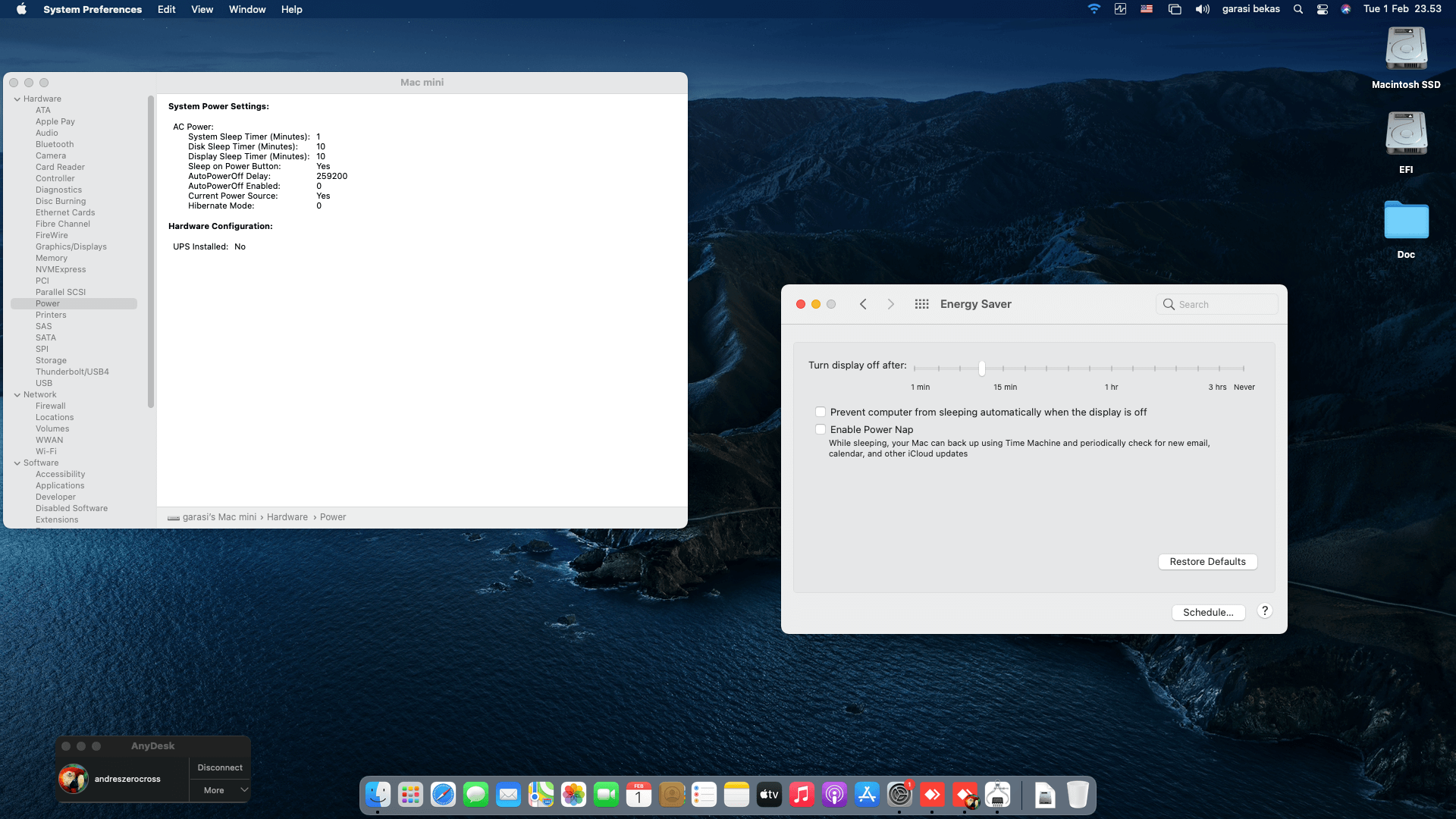Open Safari from the Dock

click(444, 794)
